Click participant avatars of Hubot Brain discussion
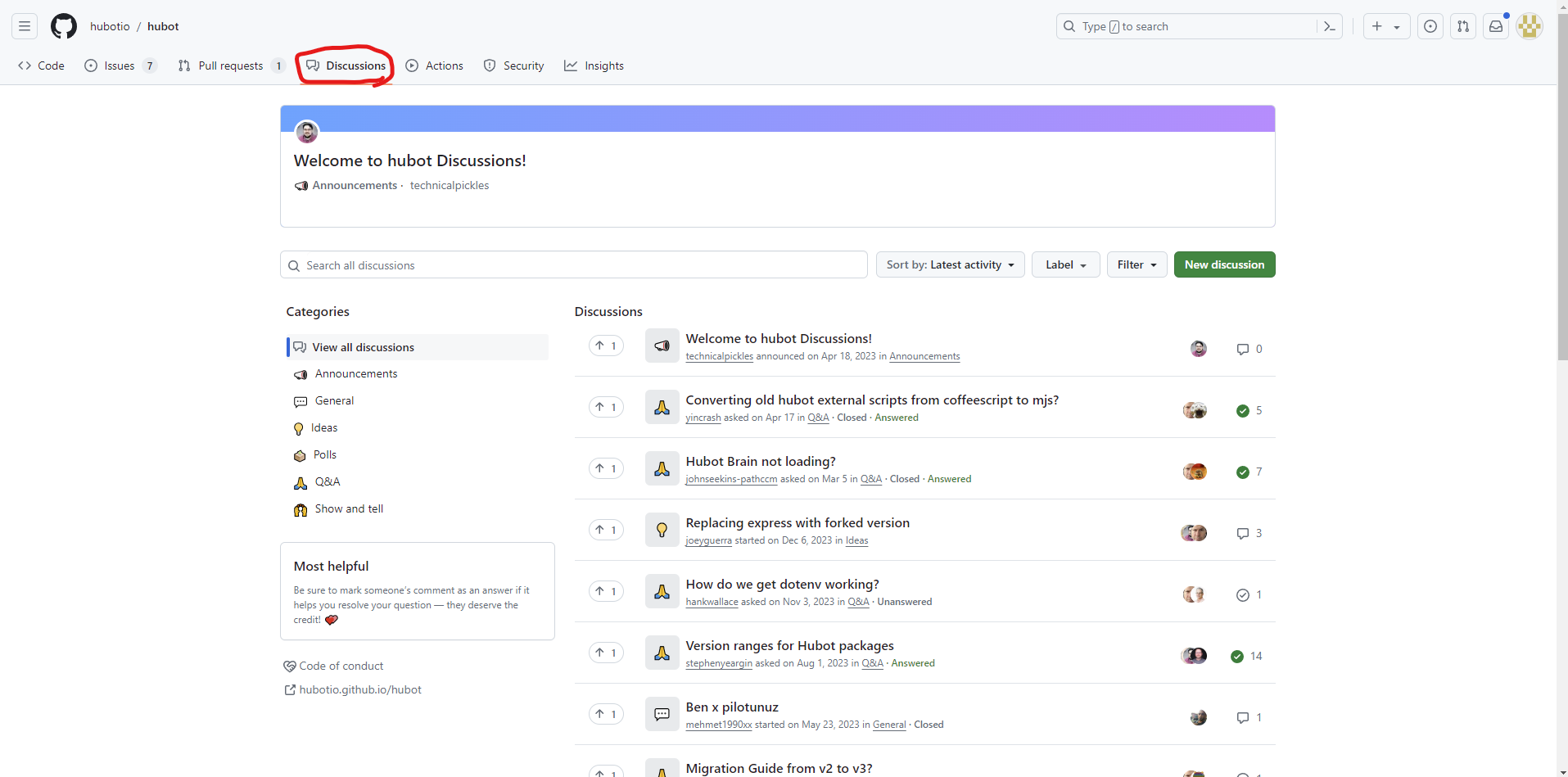The height and width of the screenshot is (777, 1568). 1195,472
